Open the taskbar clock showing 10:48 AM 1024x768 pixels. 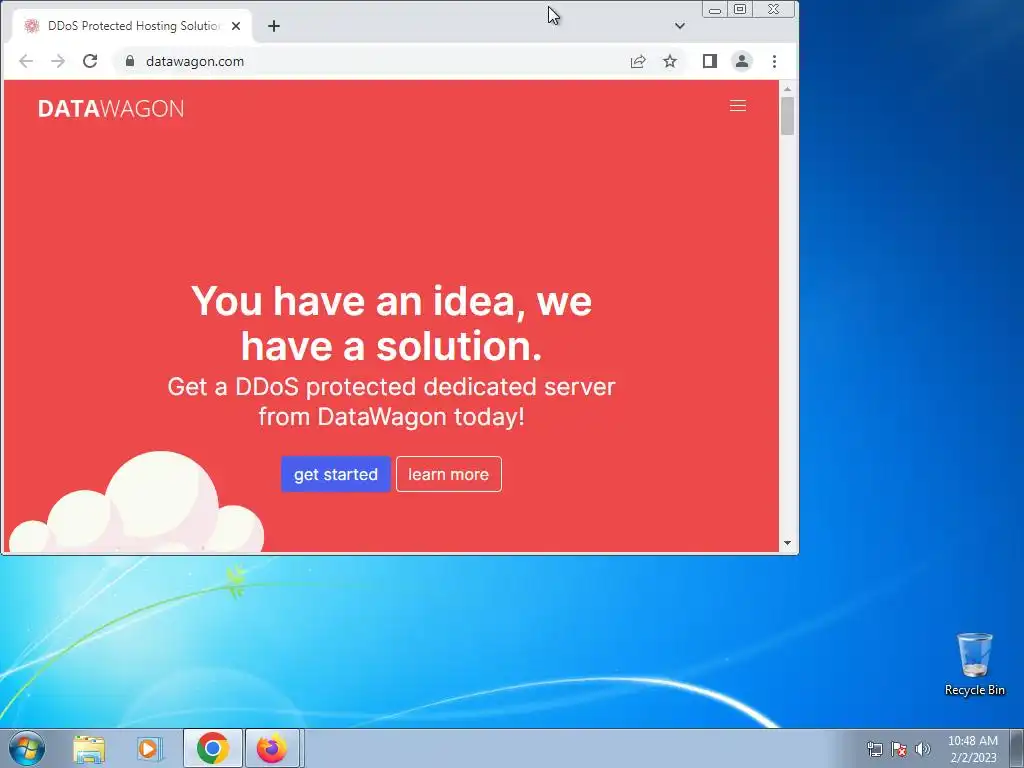[x=973, y=749]
